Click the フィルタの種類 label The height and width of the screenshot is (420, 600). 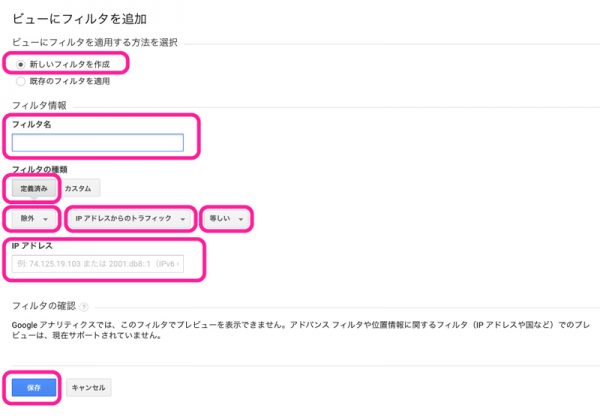pos(39,169)
